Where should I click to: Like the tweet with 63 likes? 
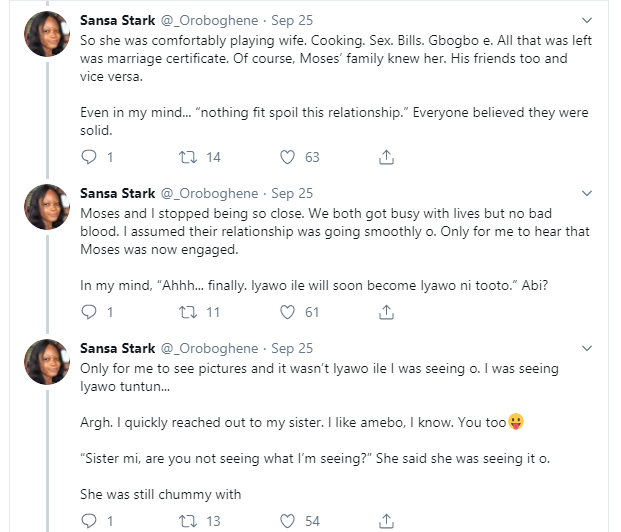[x=288, y=157]
